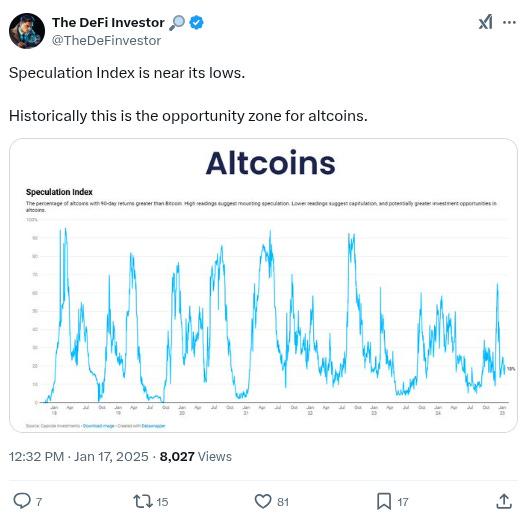Open The DeFi Investor profile avatar
The image size is (530, 517).
(x=27, y=31)
